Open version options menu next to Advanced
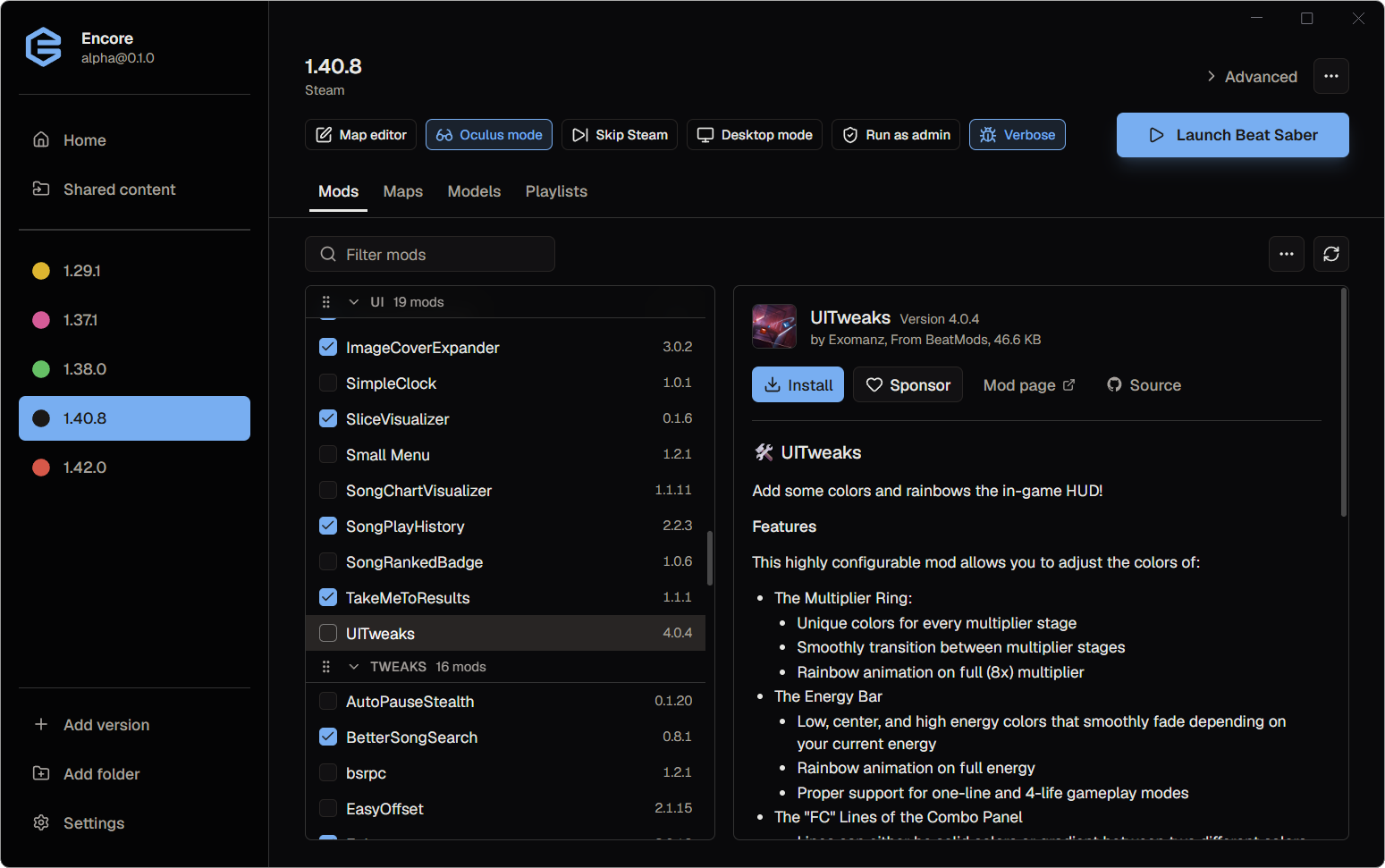Viewport: 1385px width, 868px height. click(x=1331, y=76)
